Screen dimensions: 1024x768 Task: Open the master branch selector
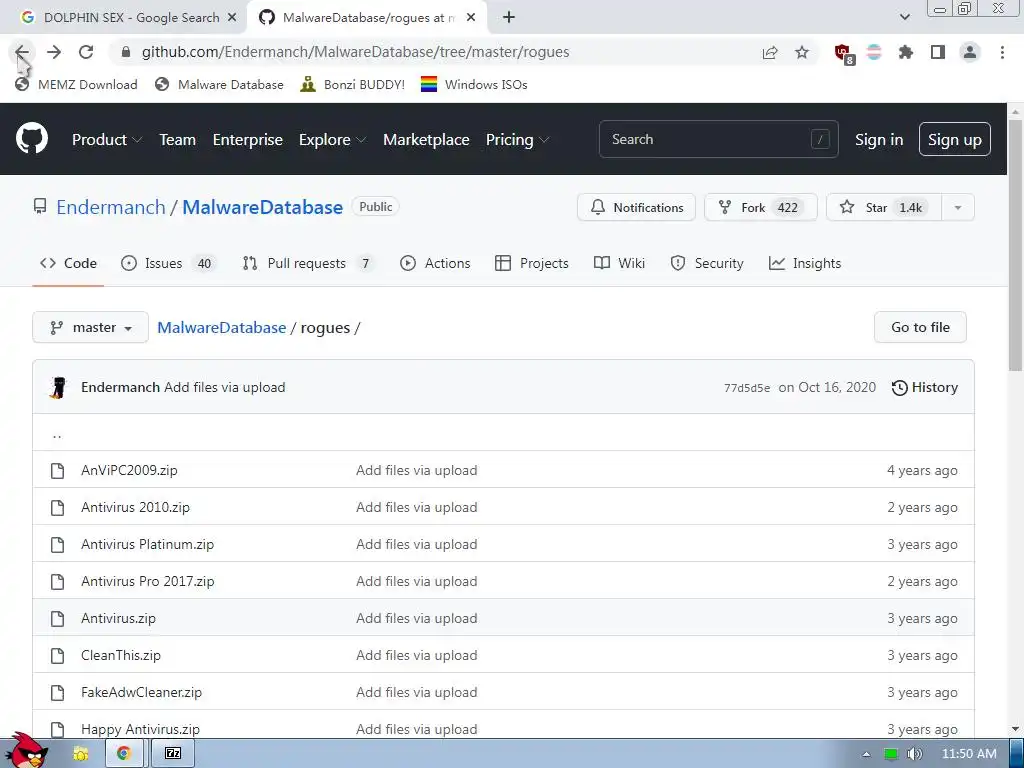[x=90, y=327]
